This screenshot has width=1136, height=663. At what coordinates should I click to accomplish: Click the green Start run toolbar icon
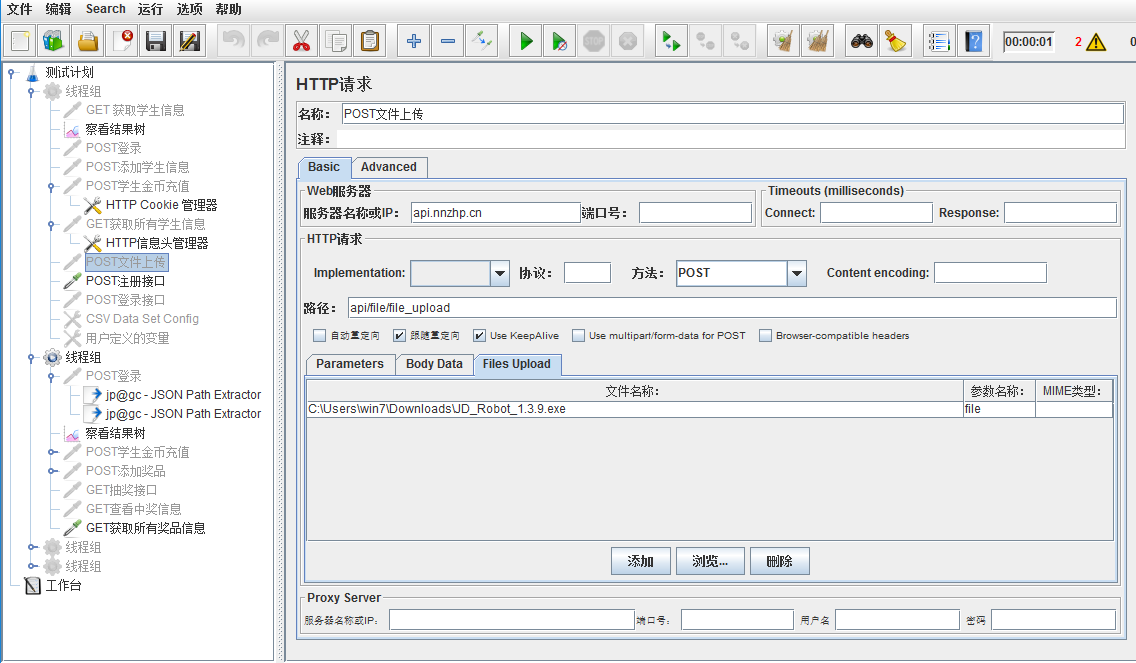(x=526, y=42)
